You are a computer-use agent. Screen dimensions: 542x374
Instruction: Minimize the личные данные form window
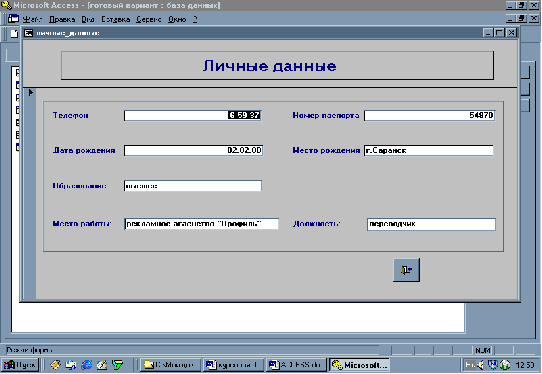pos(488,33)
